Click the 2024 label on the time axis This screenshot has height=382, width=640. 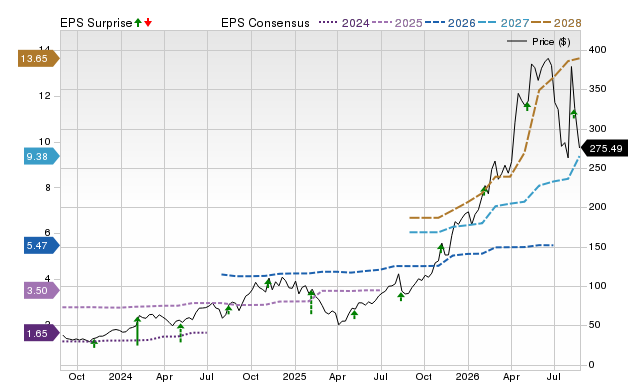coord(120,376)
